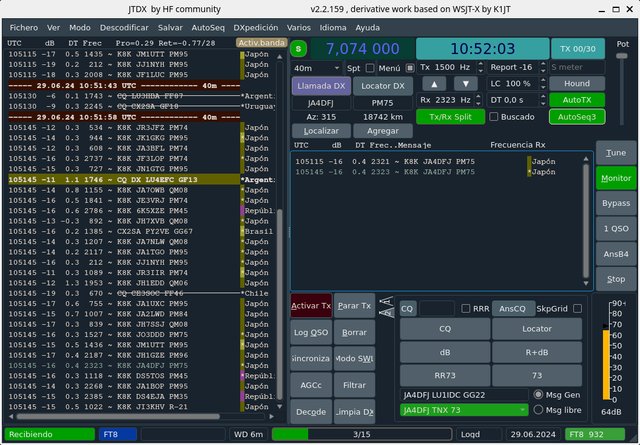Click the Parar Tx button
The height and width of the screenshot is (445, 640).
(354, 306)
